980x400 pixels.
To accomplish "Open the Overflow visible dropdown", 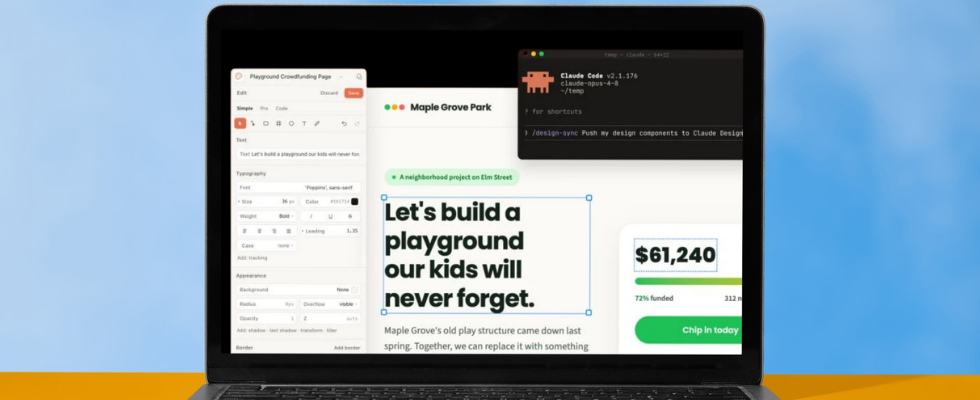I will [331, 304].
